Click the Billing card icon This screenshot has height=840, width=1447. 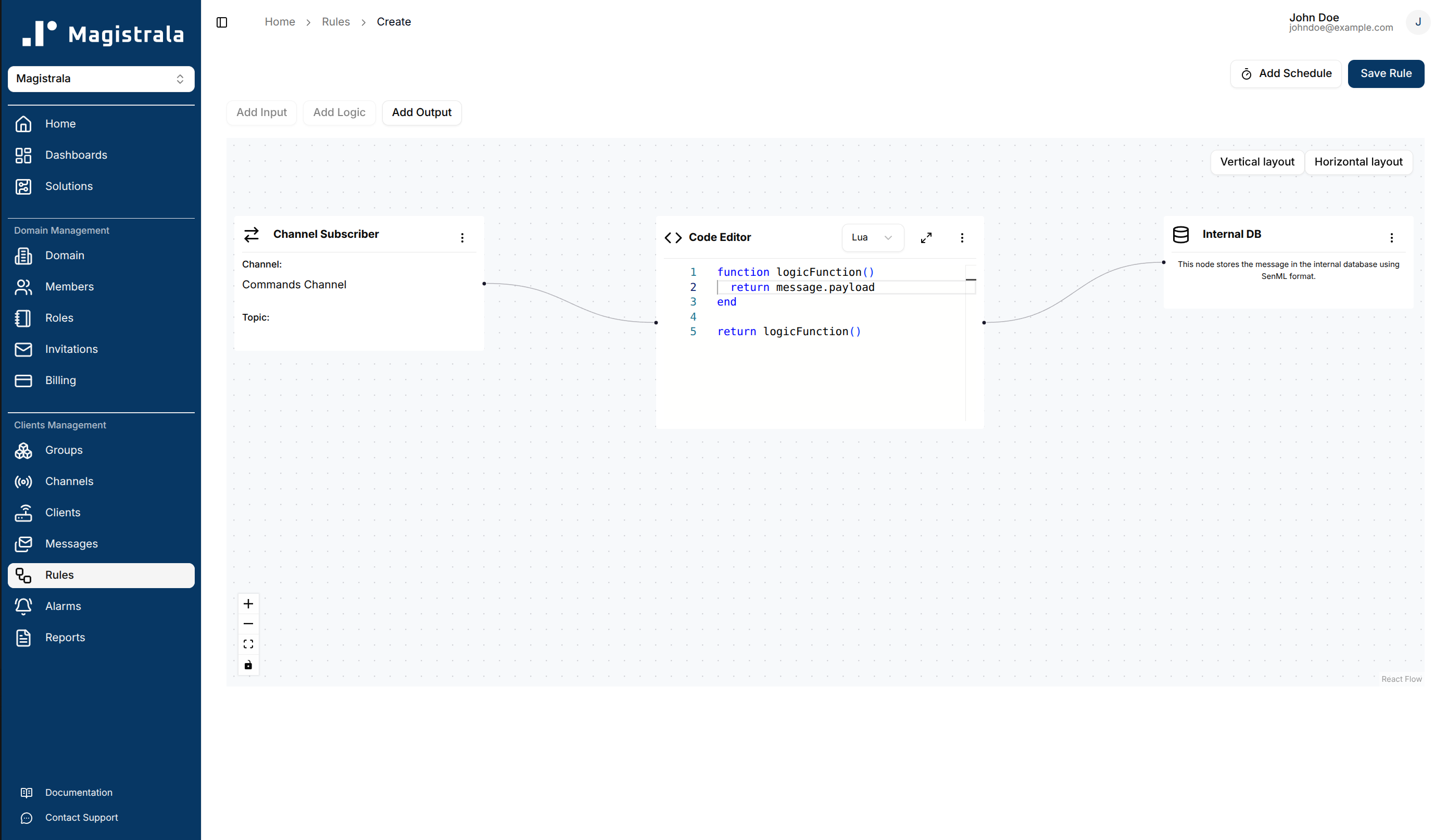23,380
